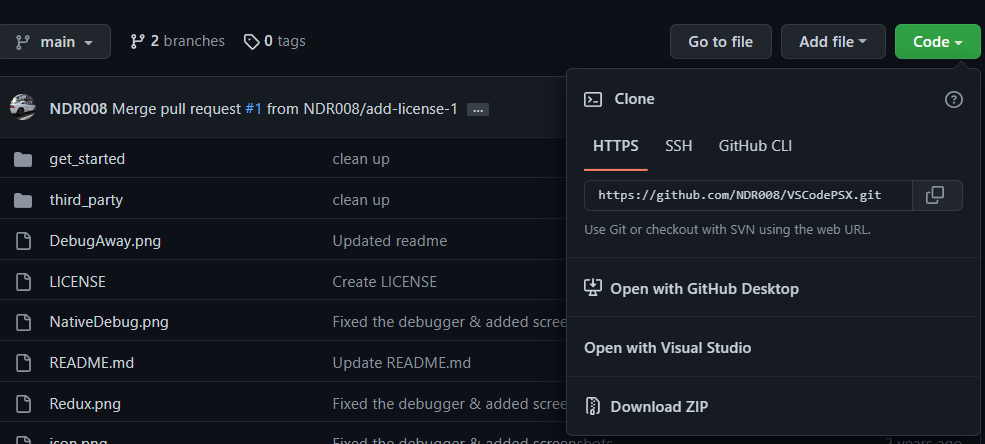Click the terminal icon beside Clone heading
985x444 pixels.
(593, 99)
